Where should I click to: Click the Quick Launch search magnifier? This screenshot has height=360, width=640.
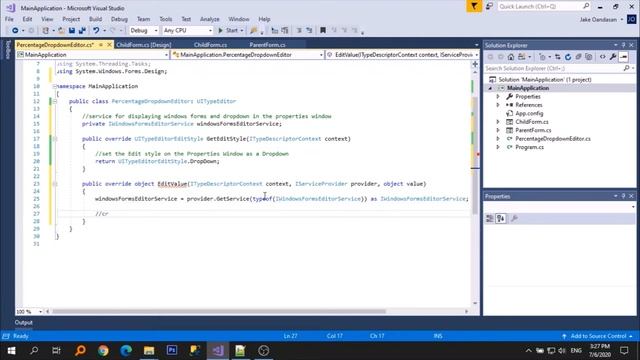[586, 6]
